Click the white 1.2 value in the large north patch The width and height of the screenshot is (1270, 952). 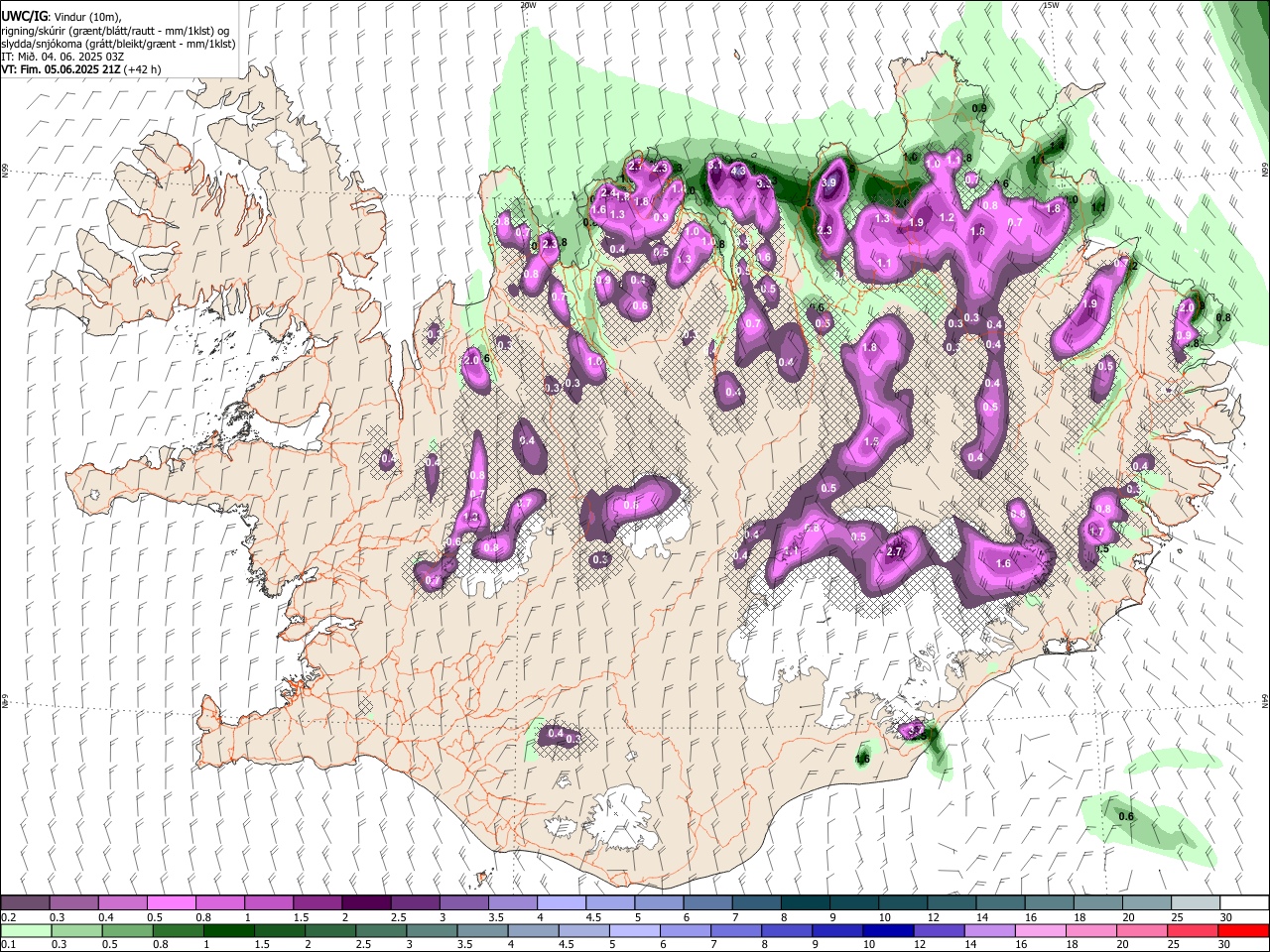pyautogui.click(x=947, y=217)
